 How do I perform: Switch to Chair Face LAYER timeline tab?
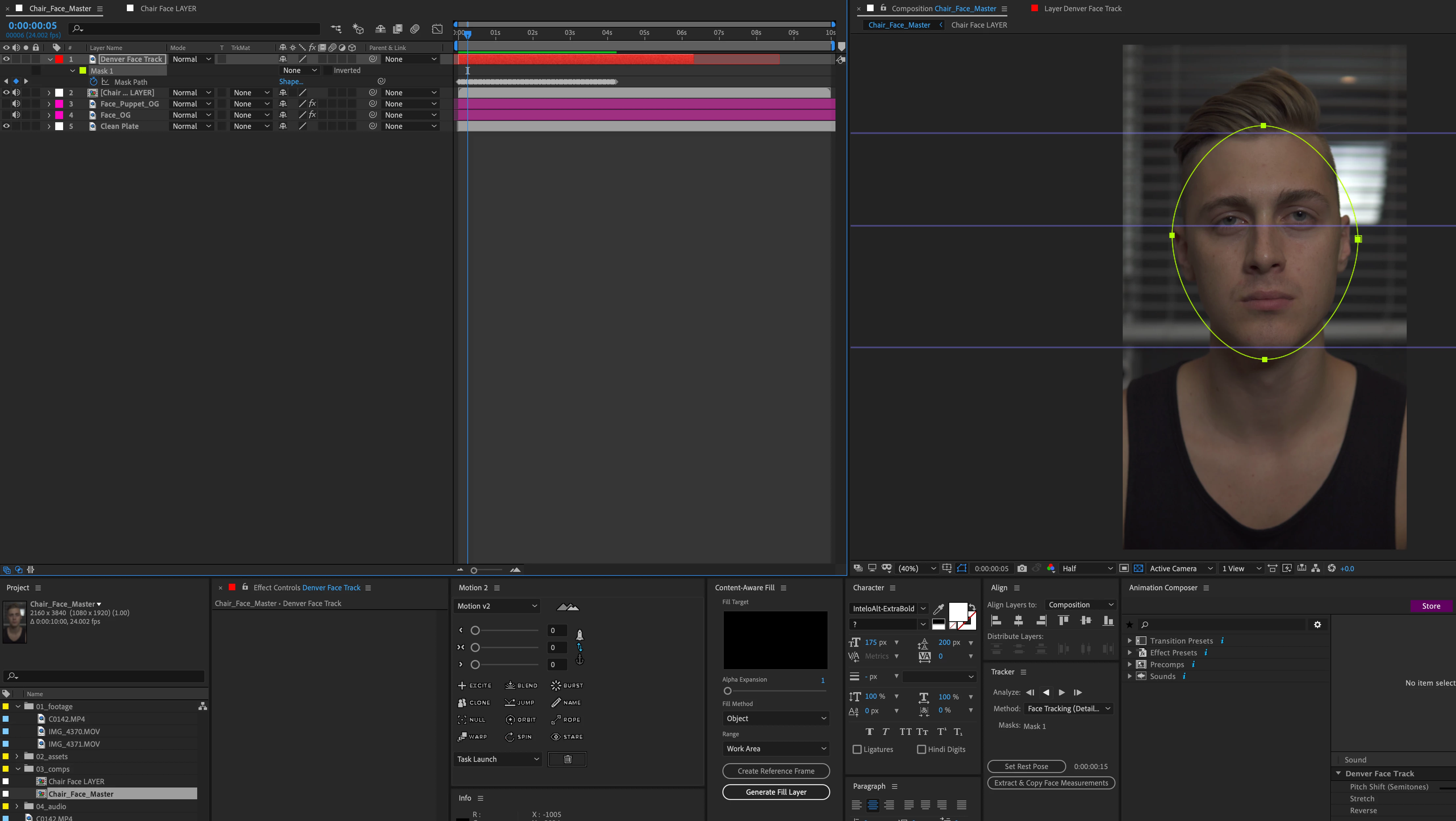click(168, 9)
